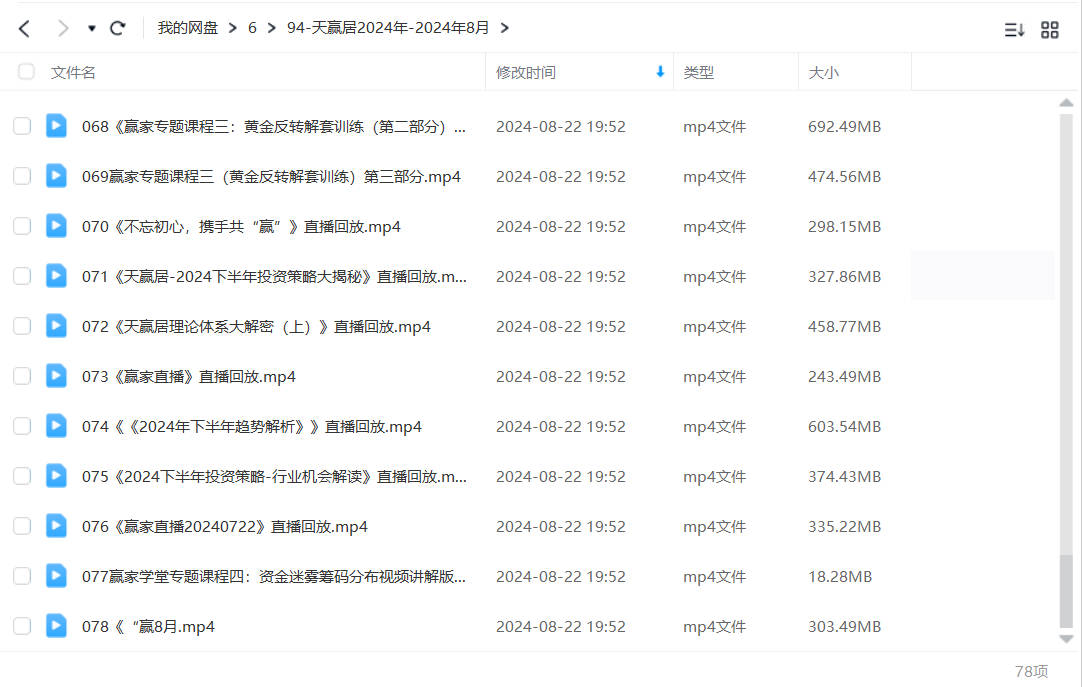Check the box for file 072
The image size is (1082, 687).
coord(22,326)
